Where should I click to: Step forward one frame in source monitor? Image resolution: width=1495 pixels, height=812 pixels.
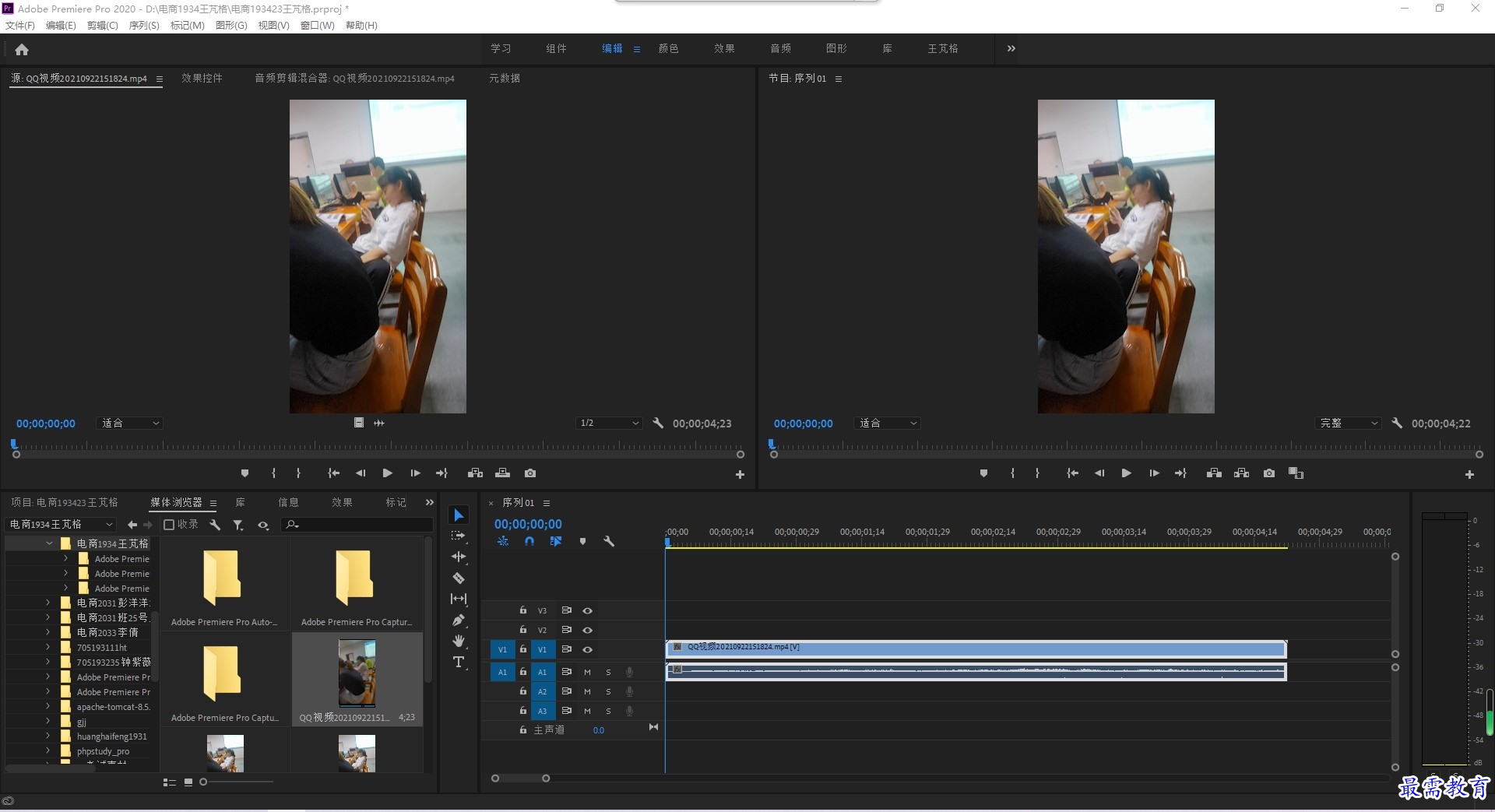point(415,473)
